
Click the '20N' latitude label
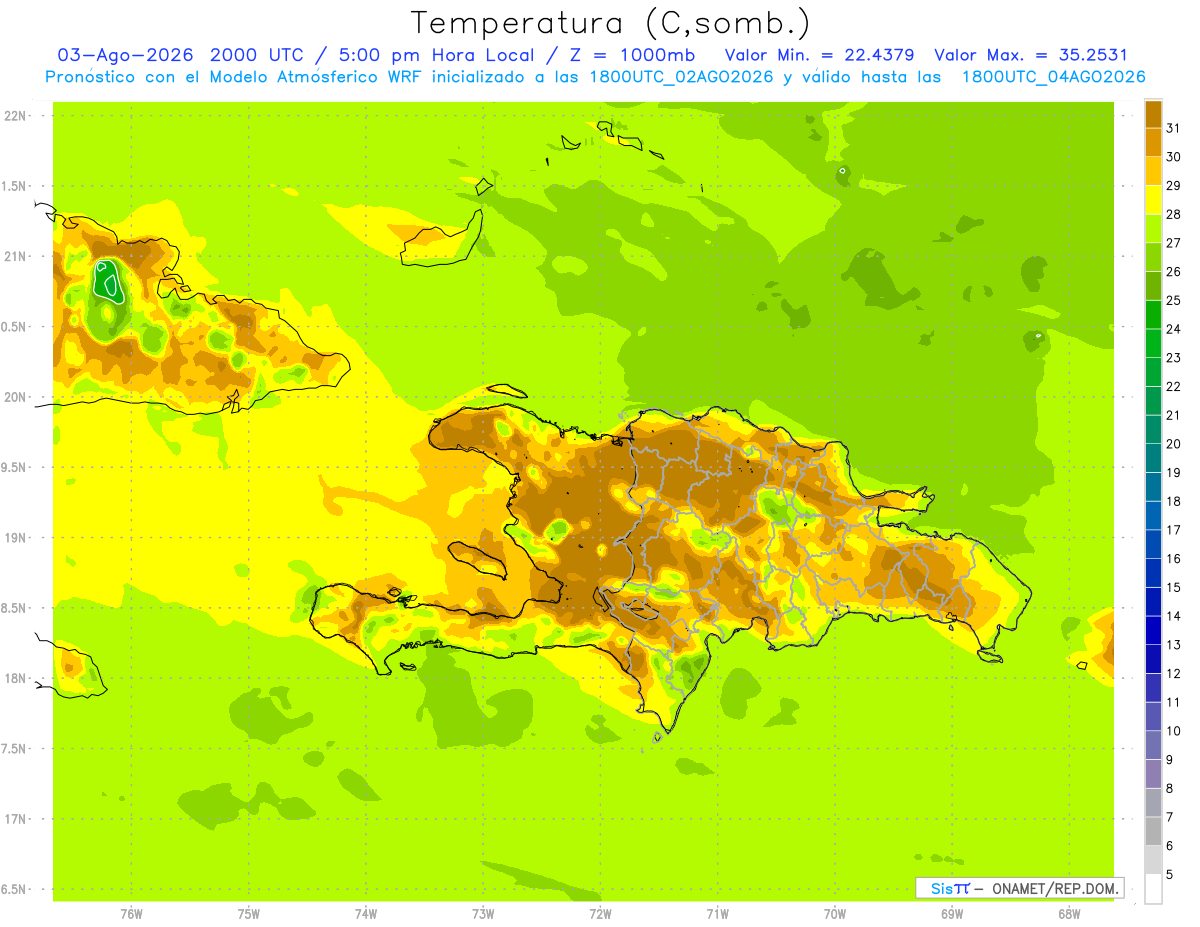pos(14,397)
